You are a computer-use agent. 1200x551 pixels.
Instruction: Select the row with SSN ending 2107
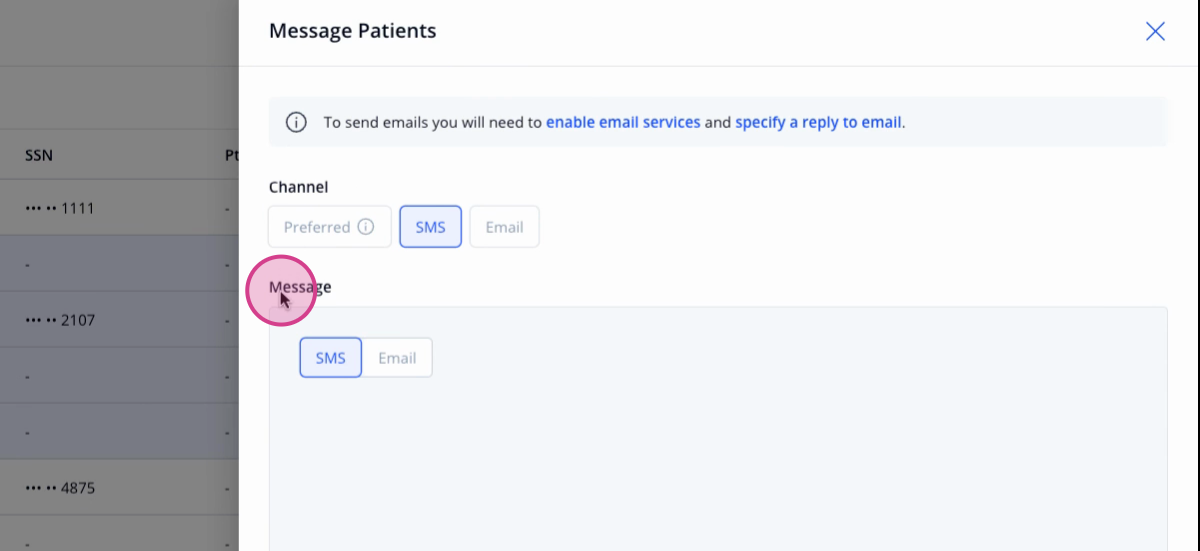(x=119, y=320)
